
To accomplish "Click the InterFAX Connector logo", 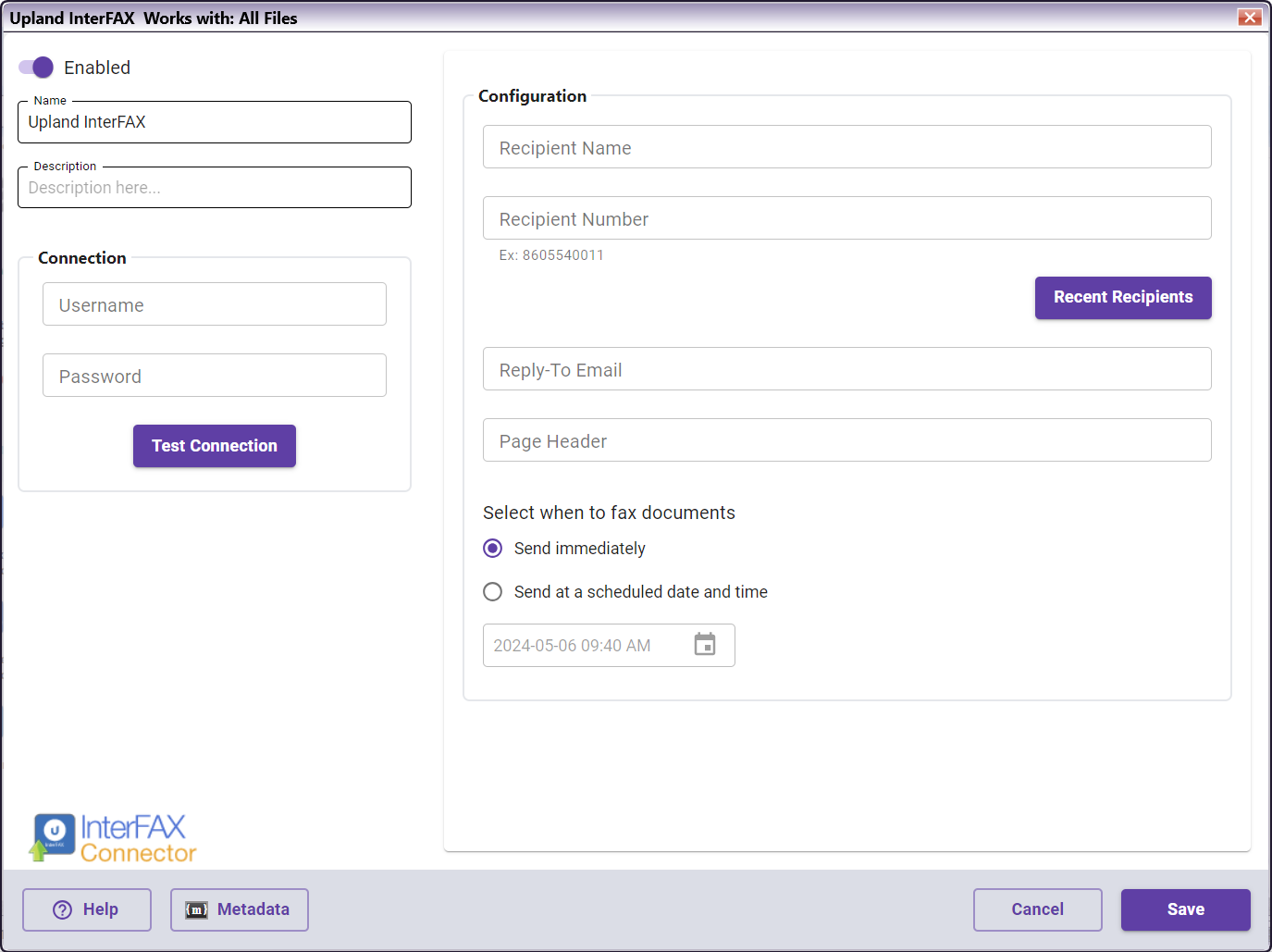I will [x=113, y=838].
